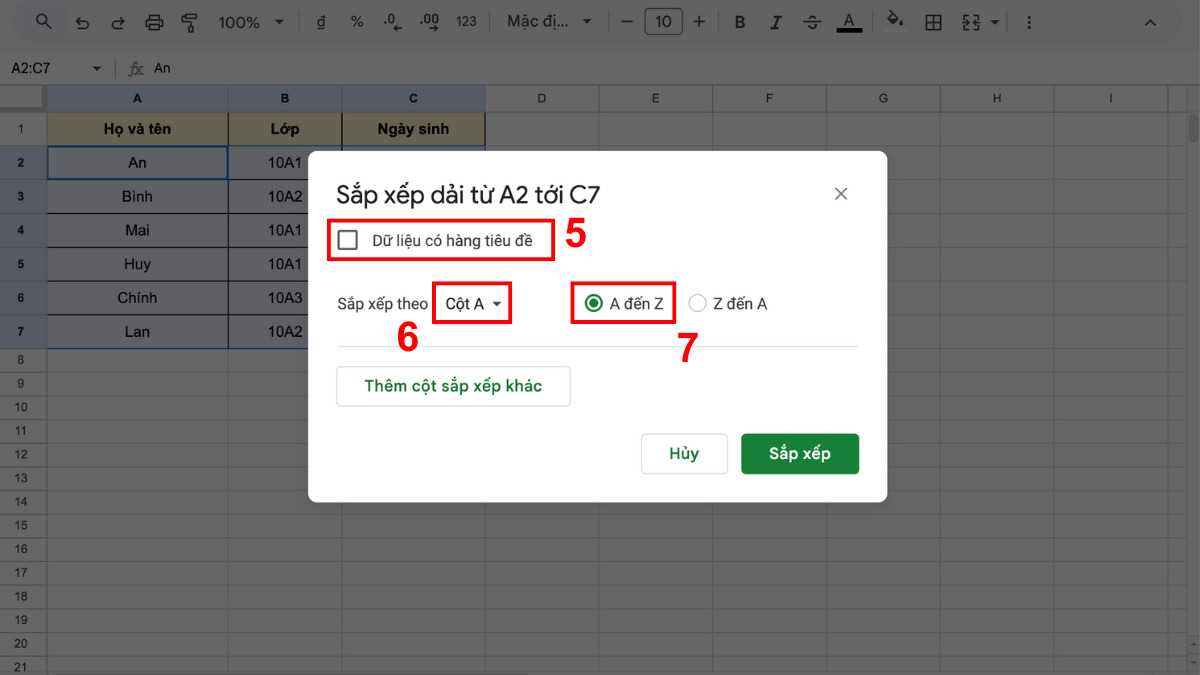Select column A header

(x=137, y=98)
